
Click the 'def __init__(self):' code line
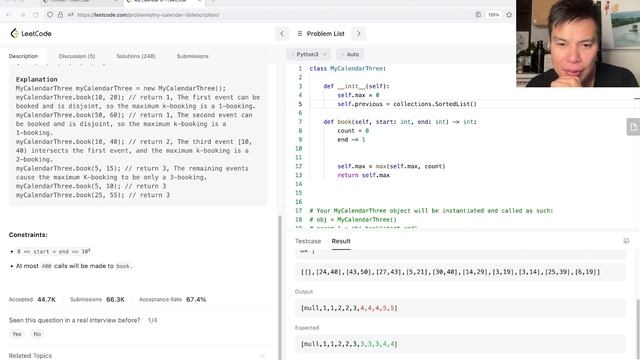[356, 86]
